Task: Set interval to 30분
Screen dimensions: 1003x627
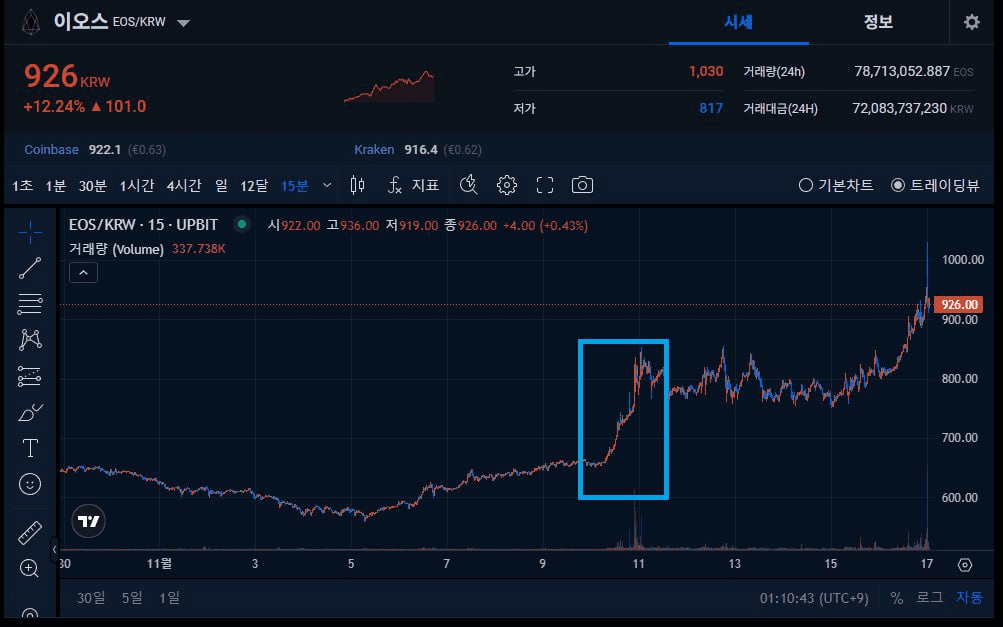Action: pos(93,186)
